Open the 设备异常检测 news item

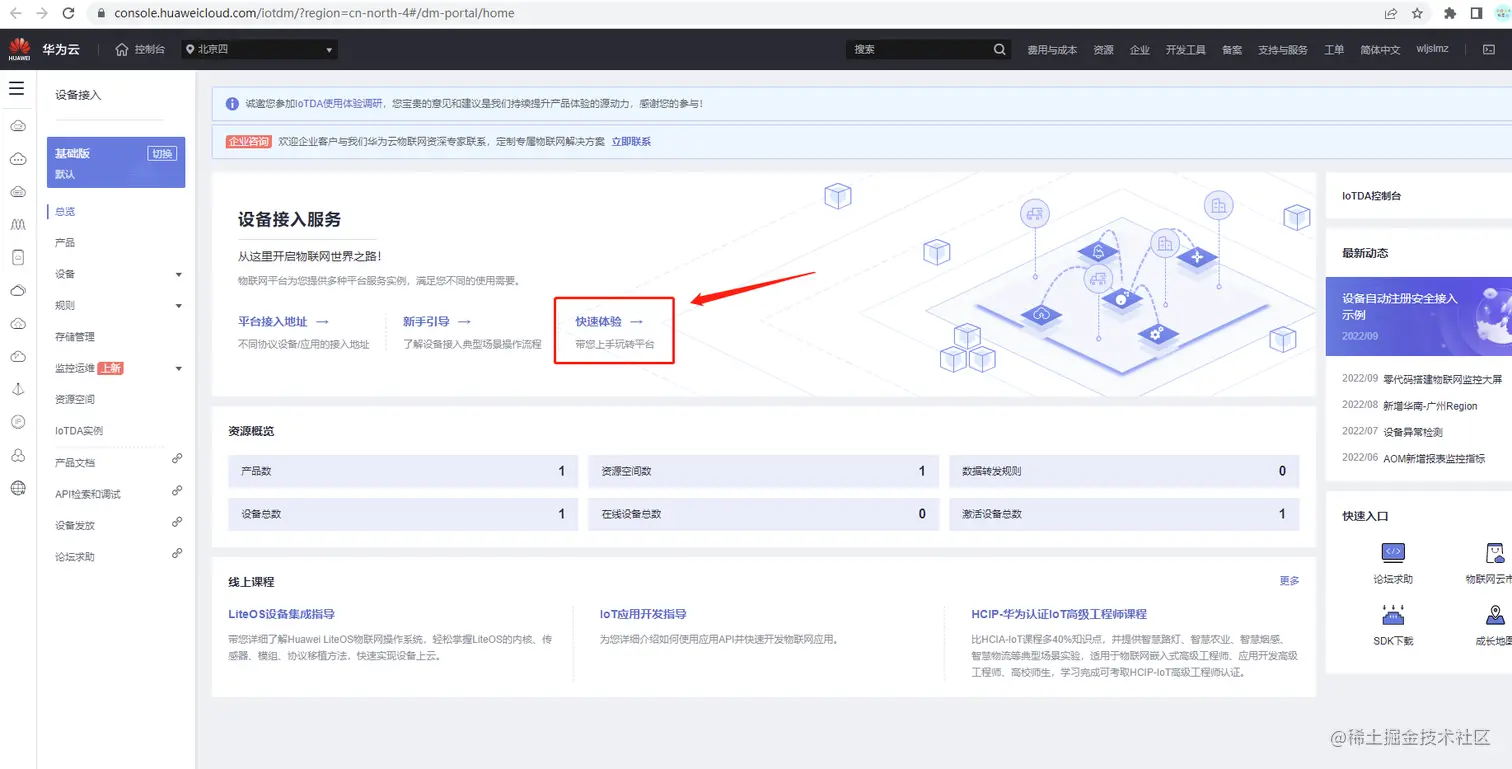(x=1412, y=432)
